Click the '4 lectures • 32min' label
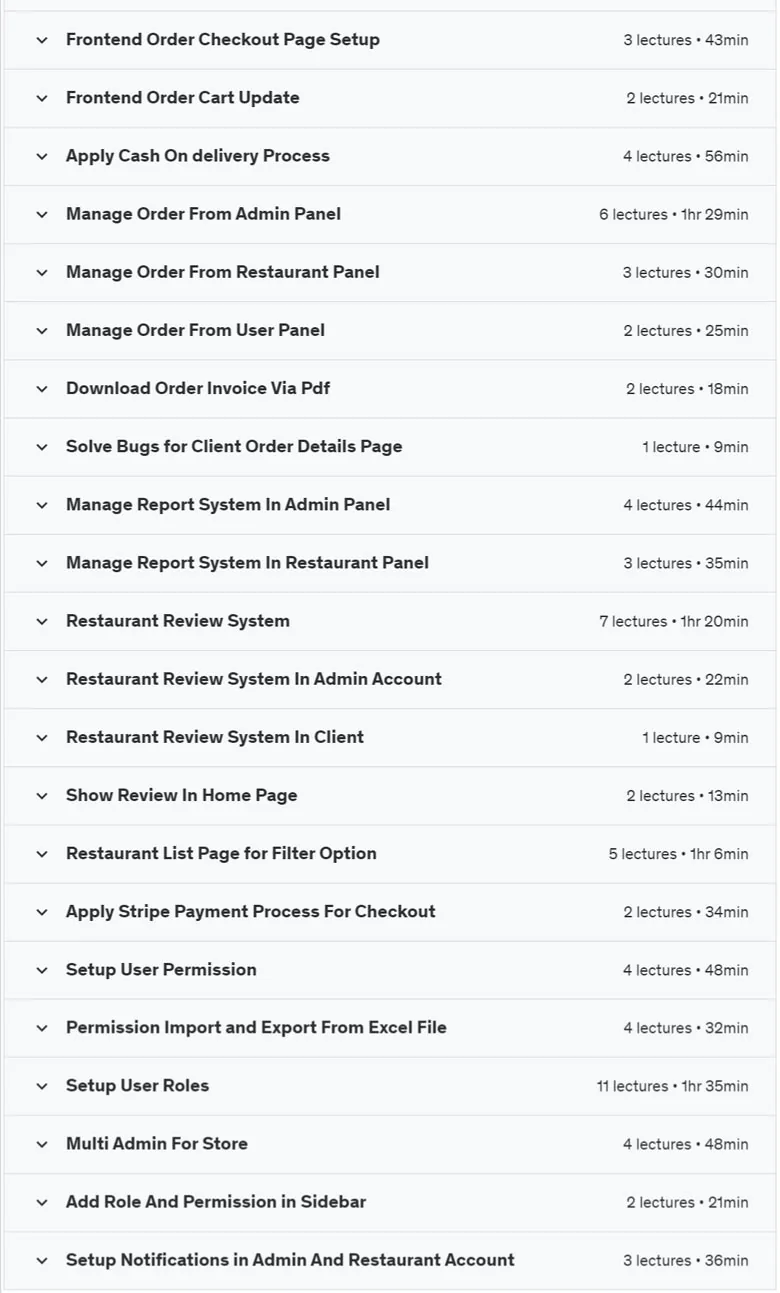This screenshot has height=1293, width=780. click(x=686, y=1029)
